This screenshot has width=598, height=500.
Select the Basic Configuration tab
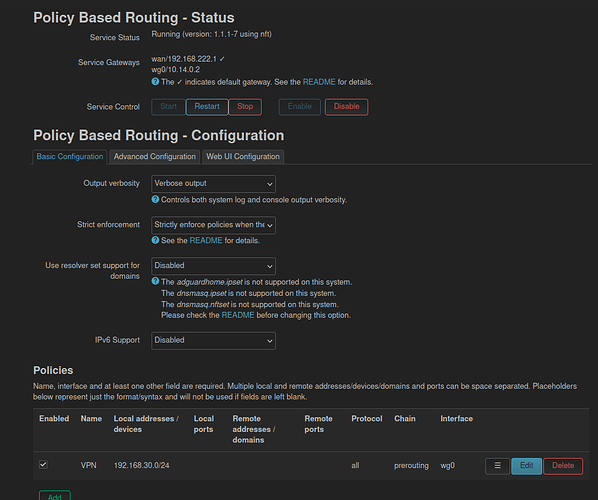[70, 157]
